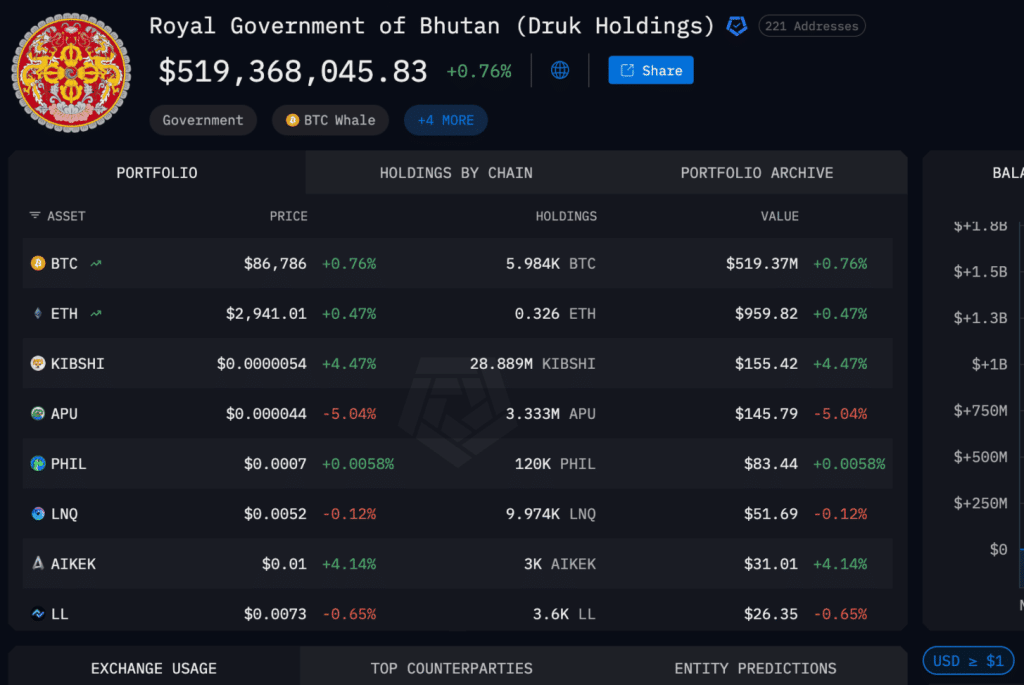Select the BTC Whale tag
Image resolution: width=1024 pixels, height=685 pixels.
pos(332,120)
